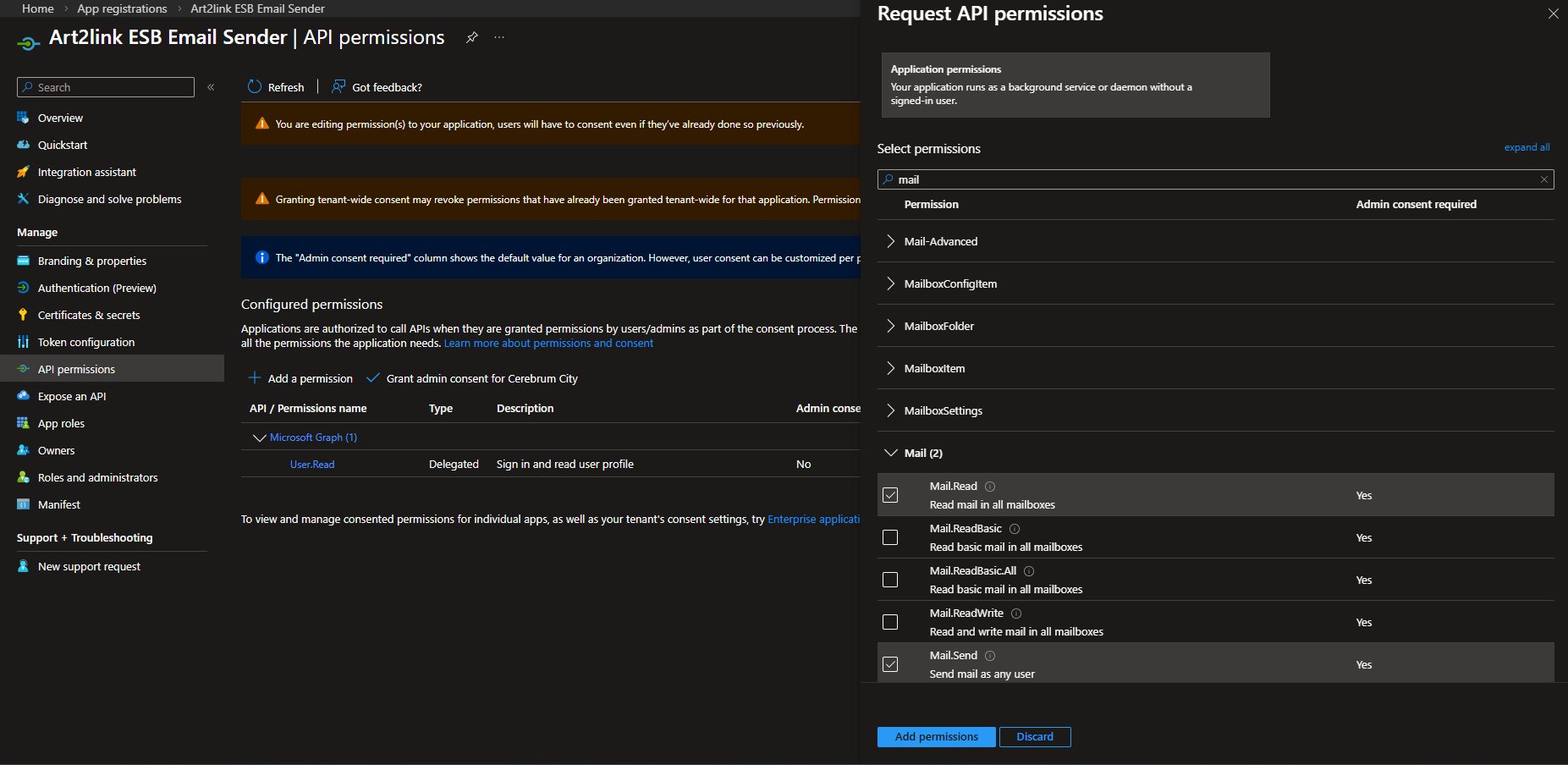Image resolution: width=1568 pixels, height=765 pixels.
Task: Click the Authentication (Preview) icon
Action: 23,288
